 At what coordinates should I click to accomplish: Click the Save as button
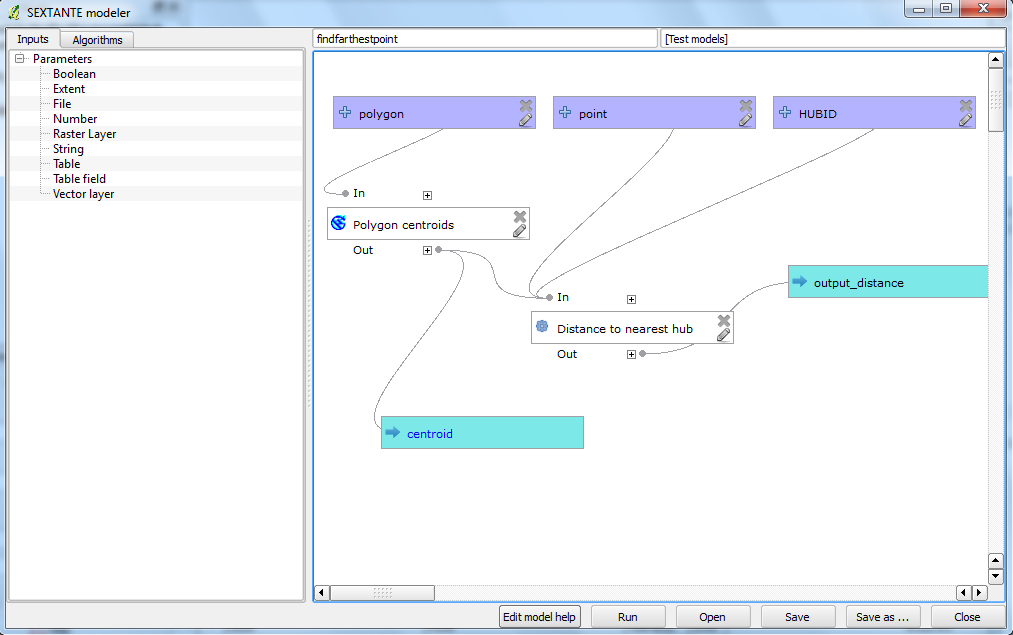click(x=882, y=616)
